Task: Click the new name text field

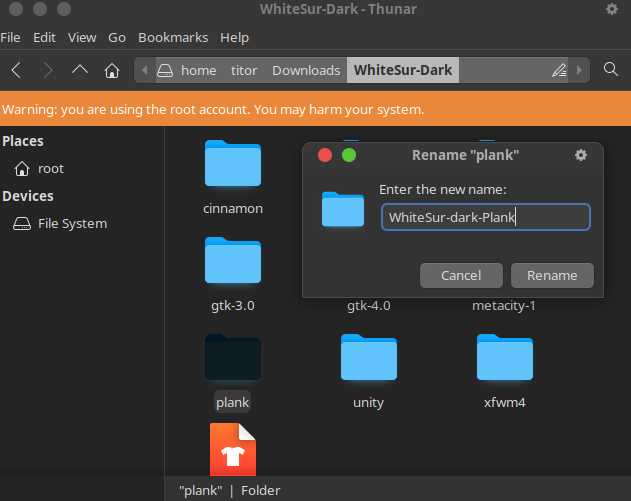Action: (486, 217)
